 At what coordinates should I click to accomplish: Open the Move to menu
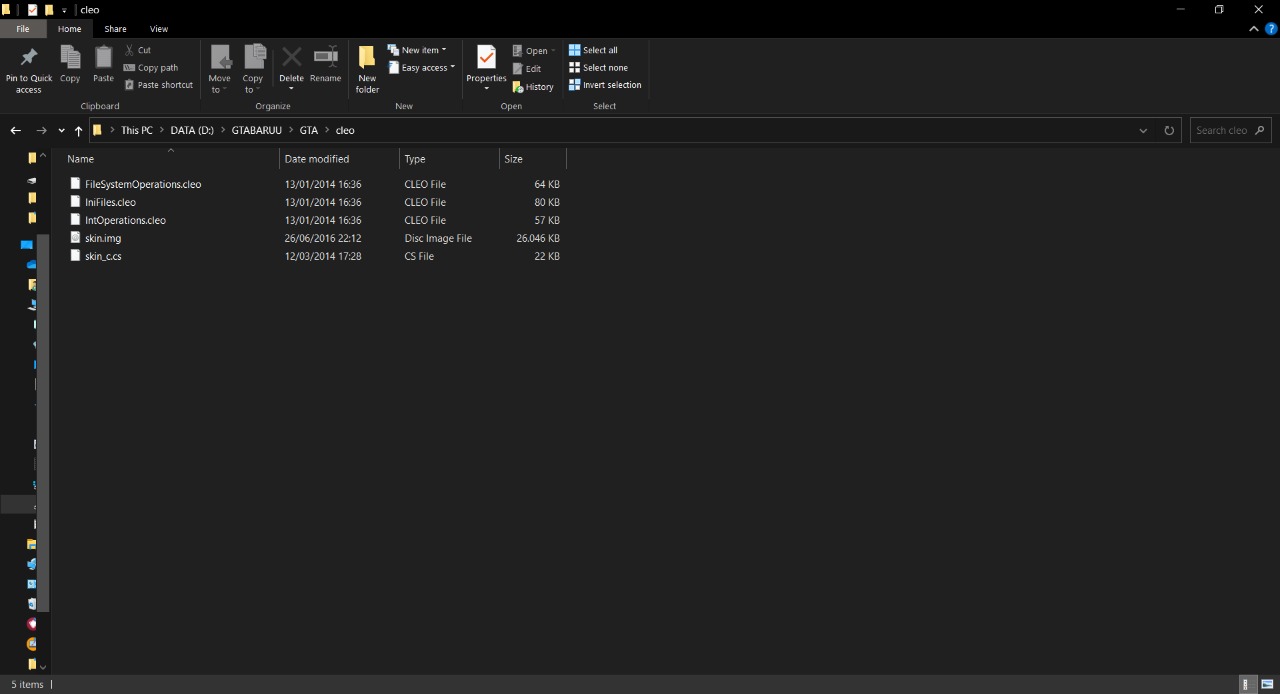pos(220,69)
